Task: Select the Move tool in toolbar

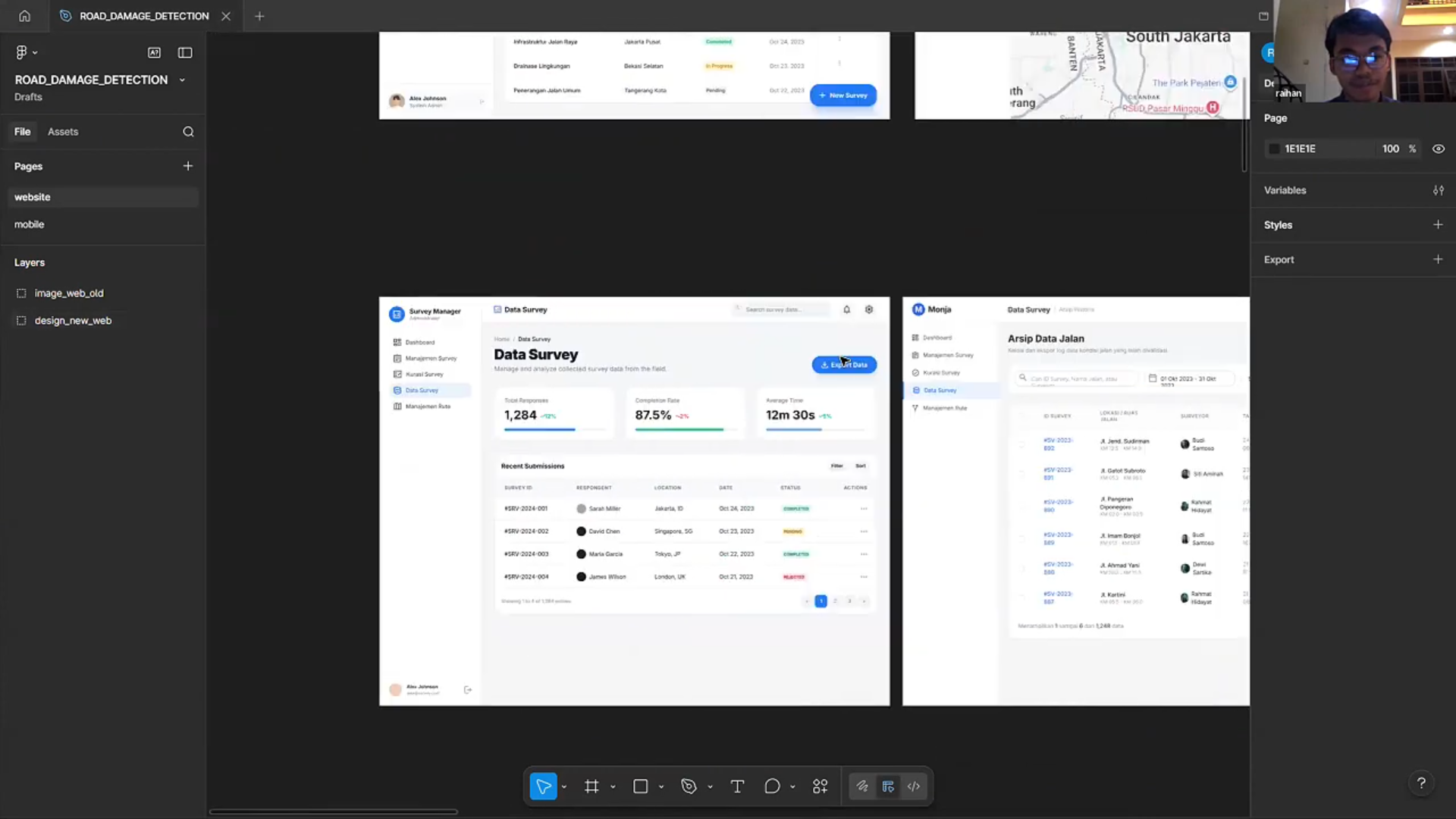Action: (x=543, y=786)
